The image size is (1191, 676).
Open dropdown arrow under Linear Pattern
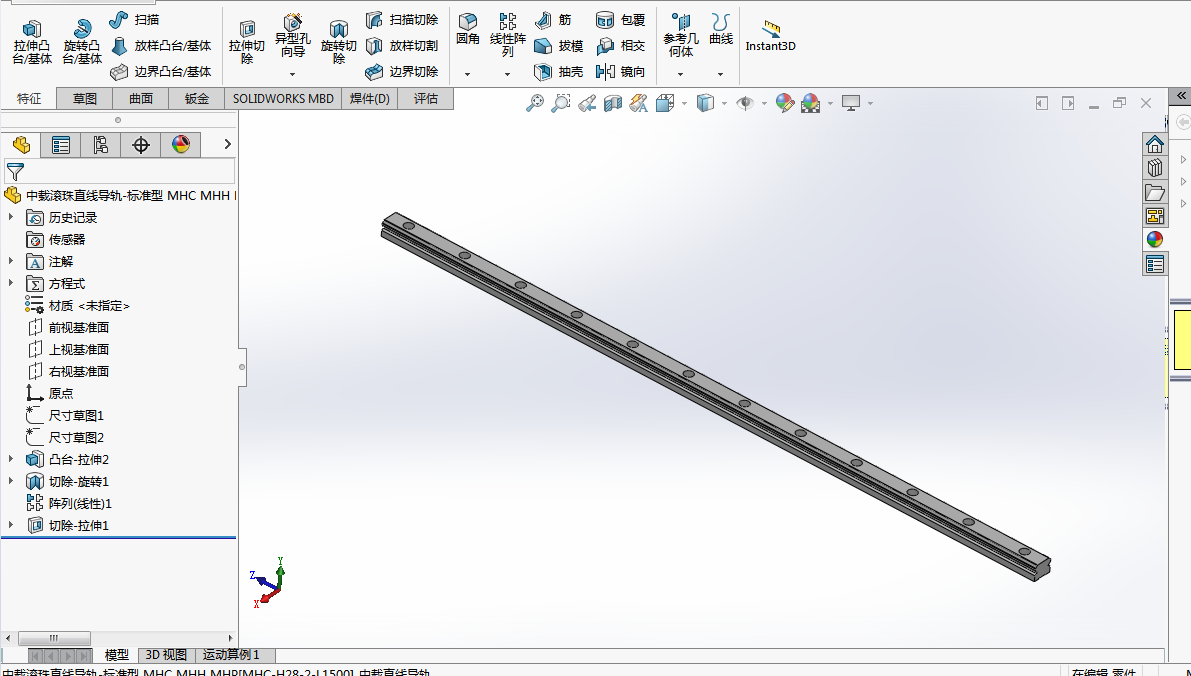tap(507, 74)
